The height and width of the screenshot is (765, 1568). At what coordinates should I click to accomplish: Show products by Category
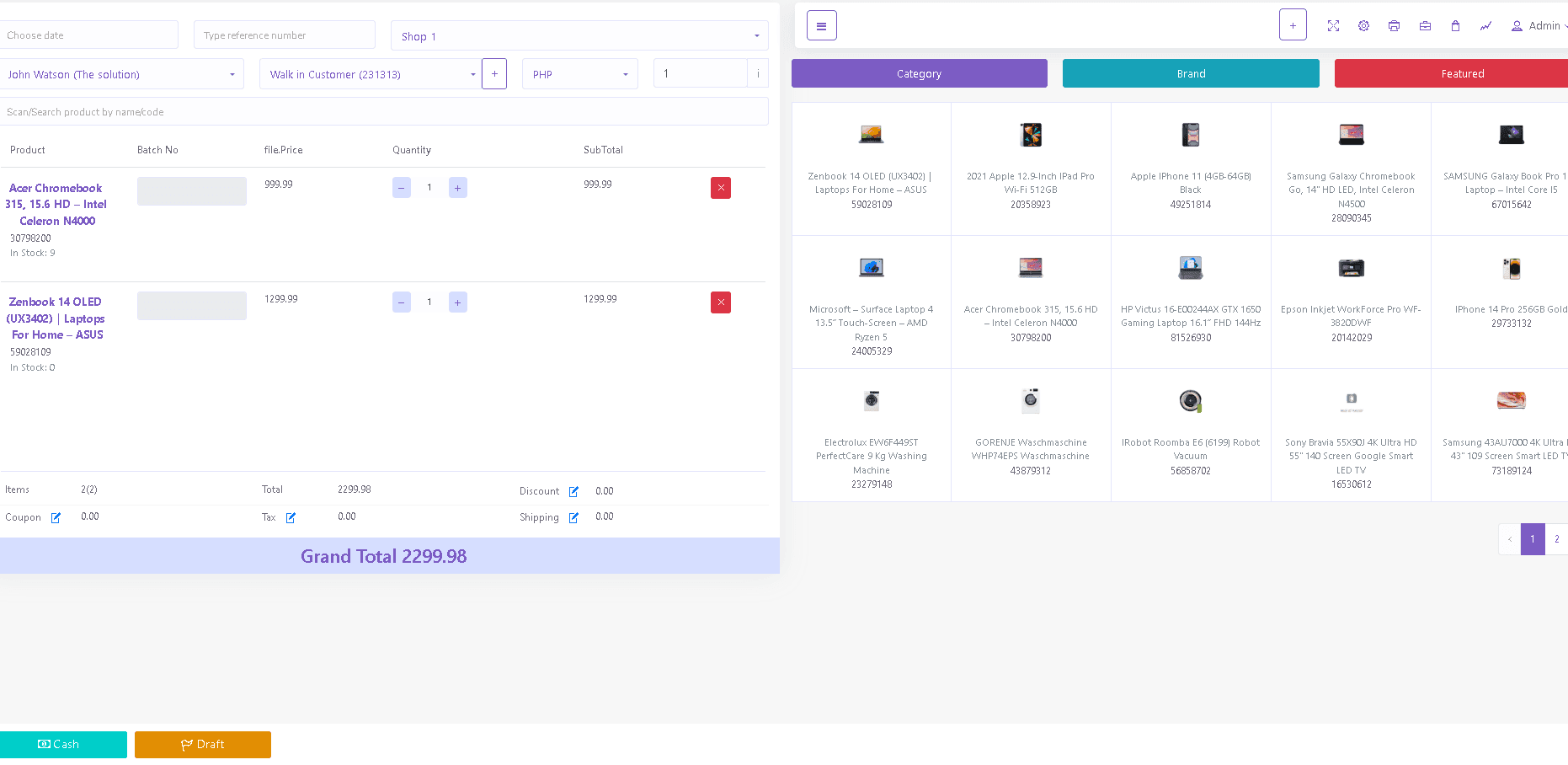(920, 73)
